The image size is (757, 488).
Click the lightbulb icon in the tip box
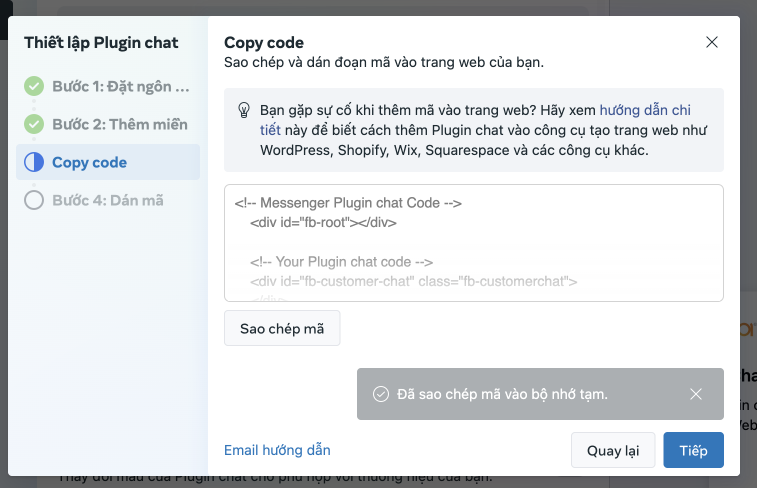pos(243,110)
